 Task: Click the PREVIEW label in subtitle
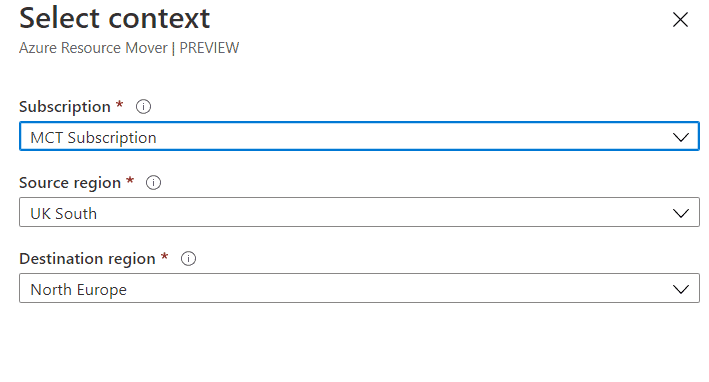(209, 48)
